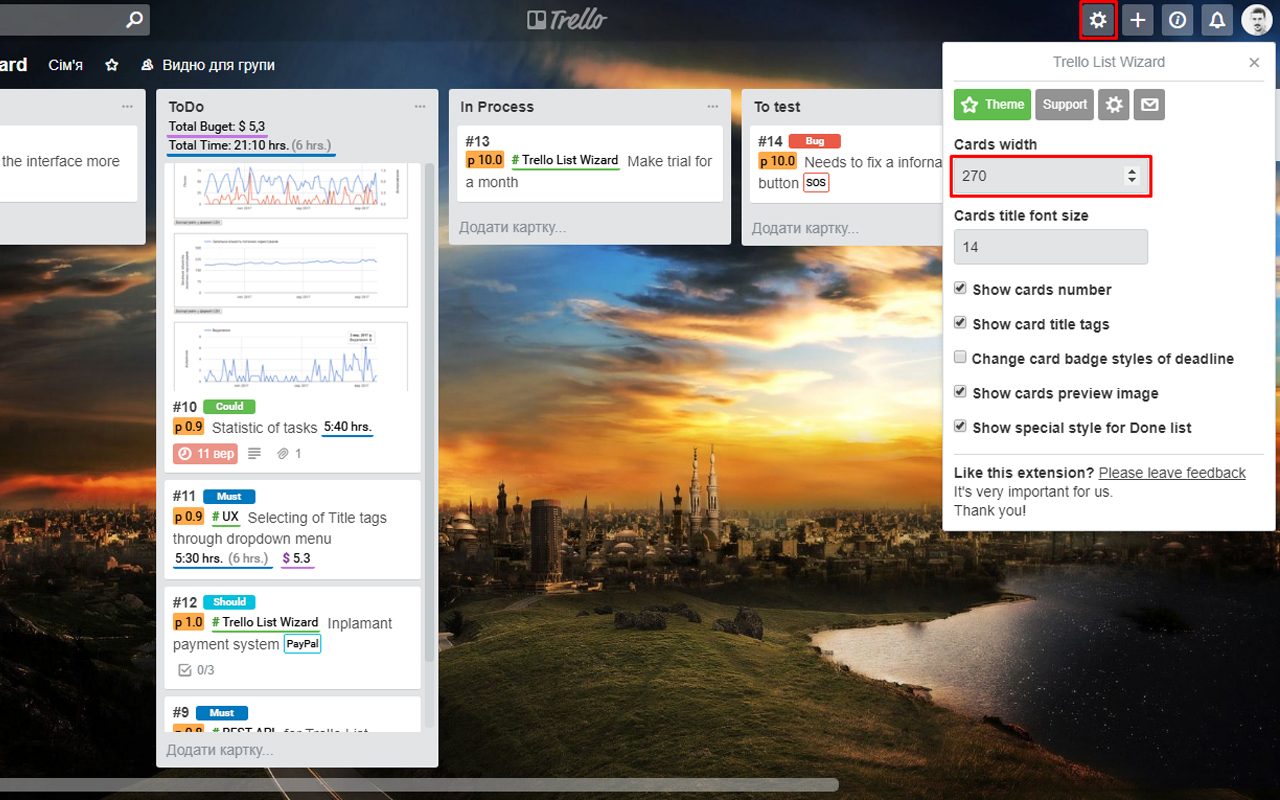
Task: Star the board
Action: click(112, 65)
